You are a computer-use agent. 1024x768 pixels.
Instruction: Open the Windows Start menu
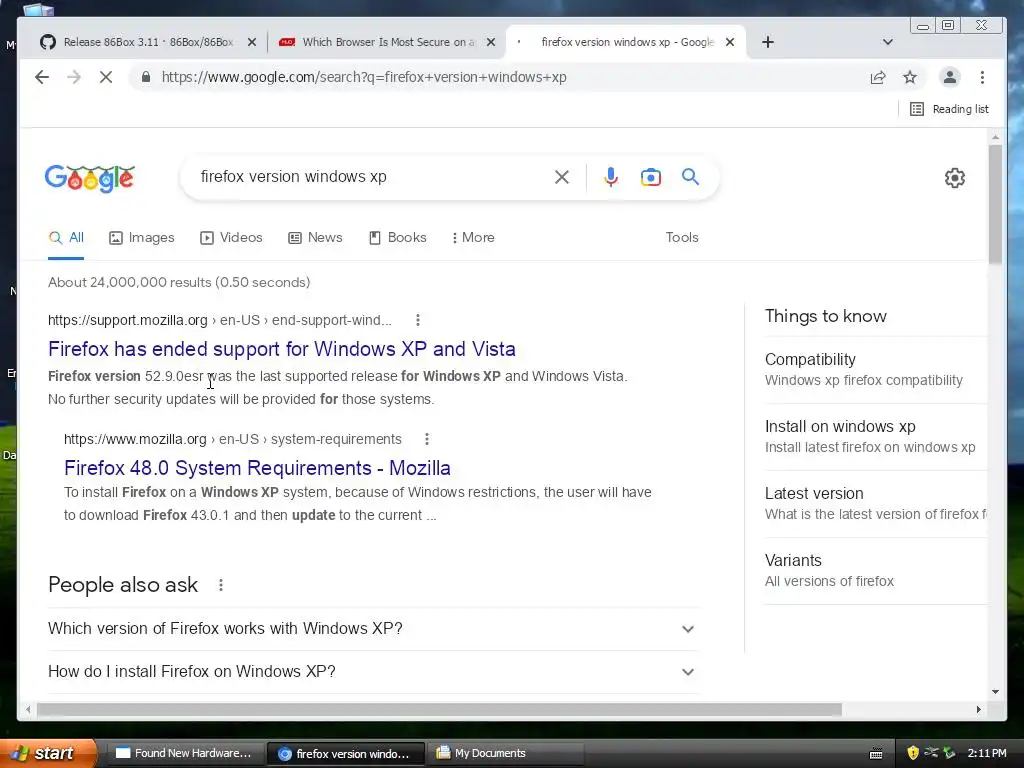(47, 753)
